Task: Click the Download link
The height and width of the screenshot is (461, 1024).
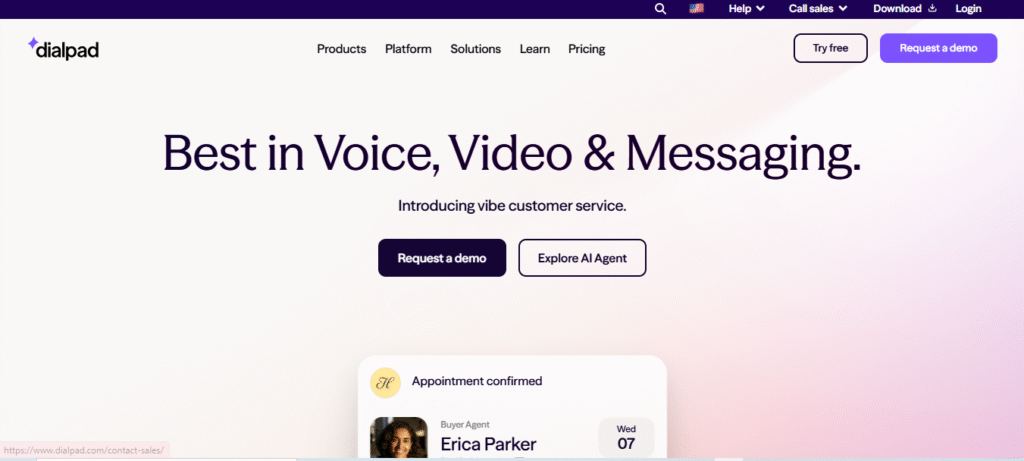Action: [x=897, y=8]
